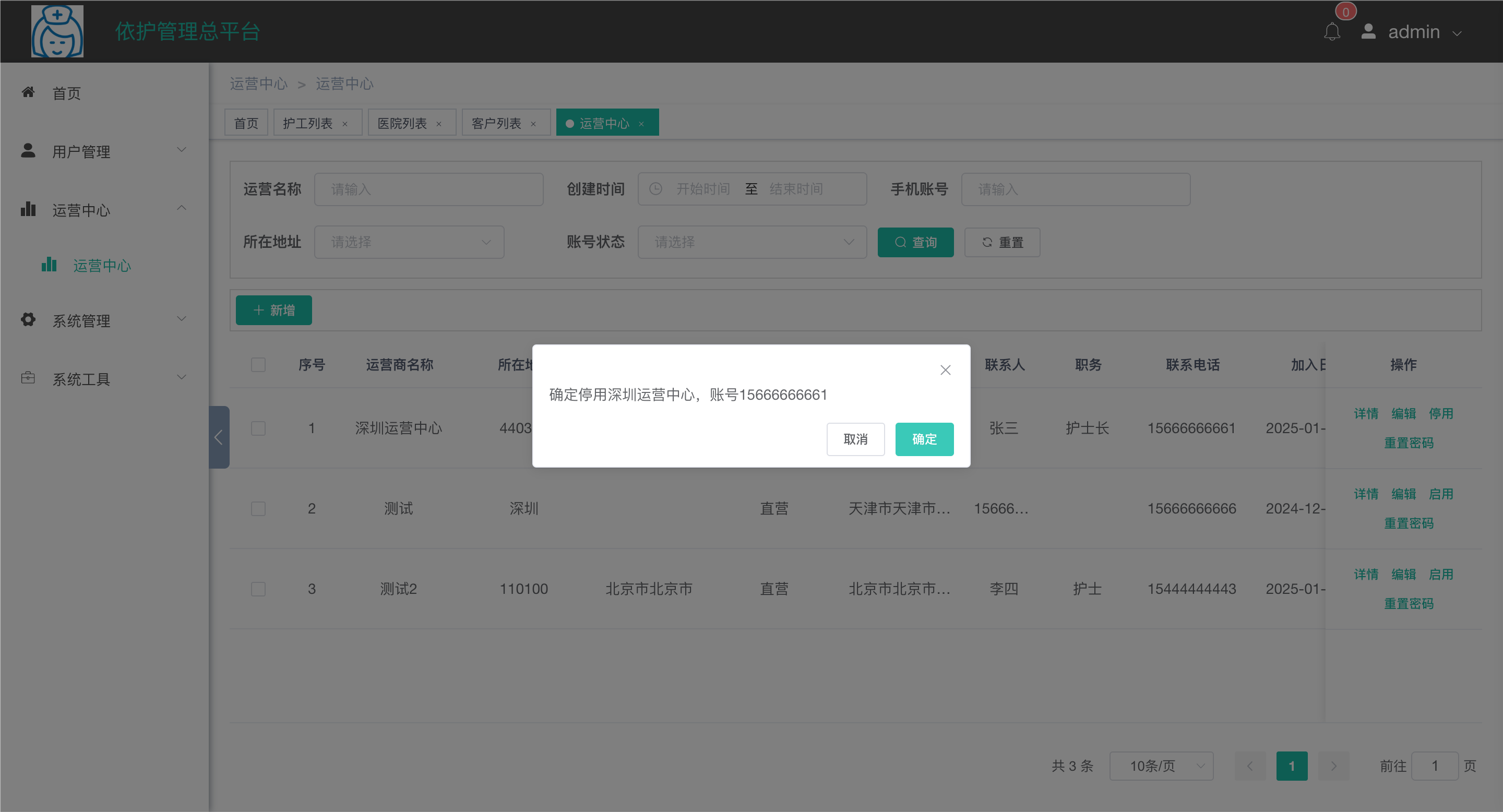Go to next page arrow in pagination
1503x812 pixels.
click(x=1333, y=766)
